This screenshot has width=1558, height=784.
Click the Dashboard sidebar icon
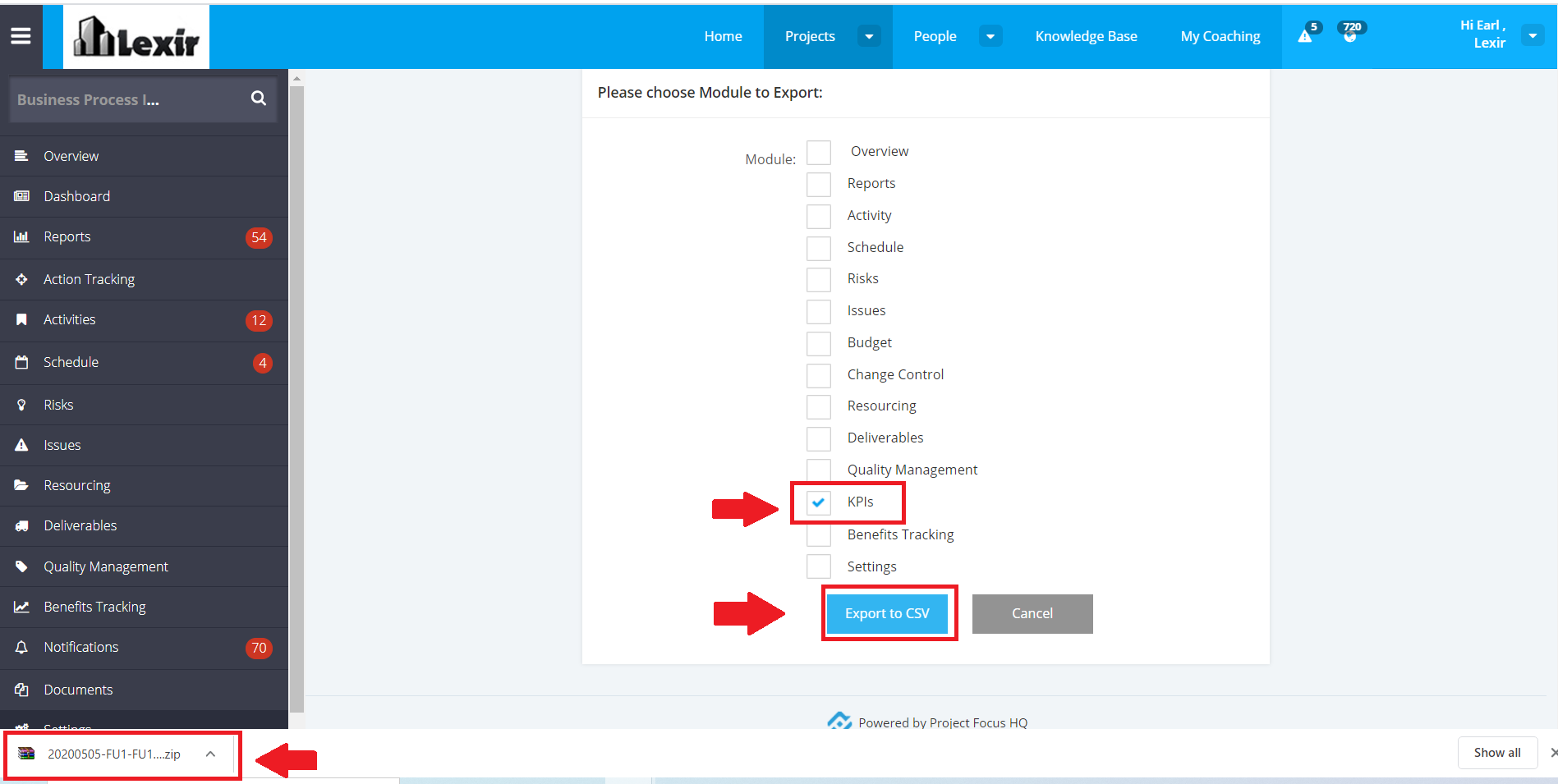[x=21, y=196]
